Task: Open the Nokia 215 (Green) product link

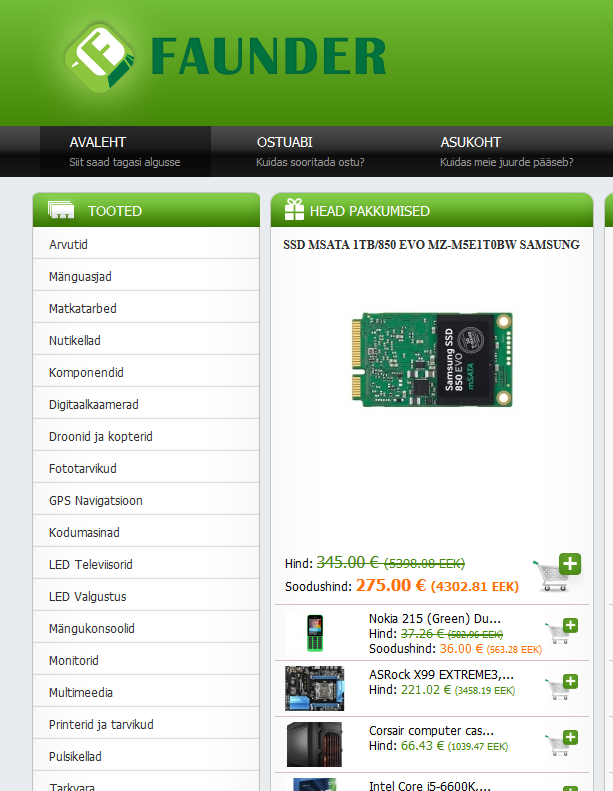Action: pos(434,618)
